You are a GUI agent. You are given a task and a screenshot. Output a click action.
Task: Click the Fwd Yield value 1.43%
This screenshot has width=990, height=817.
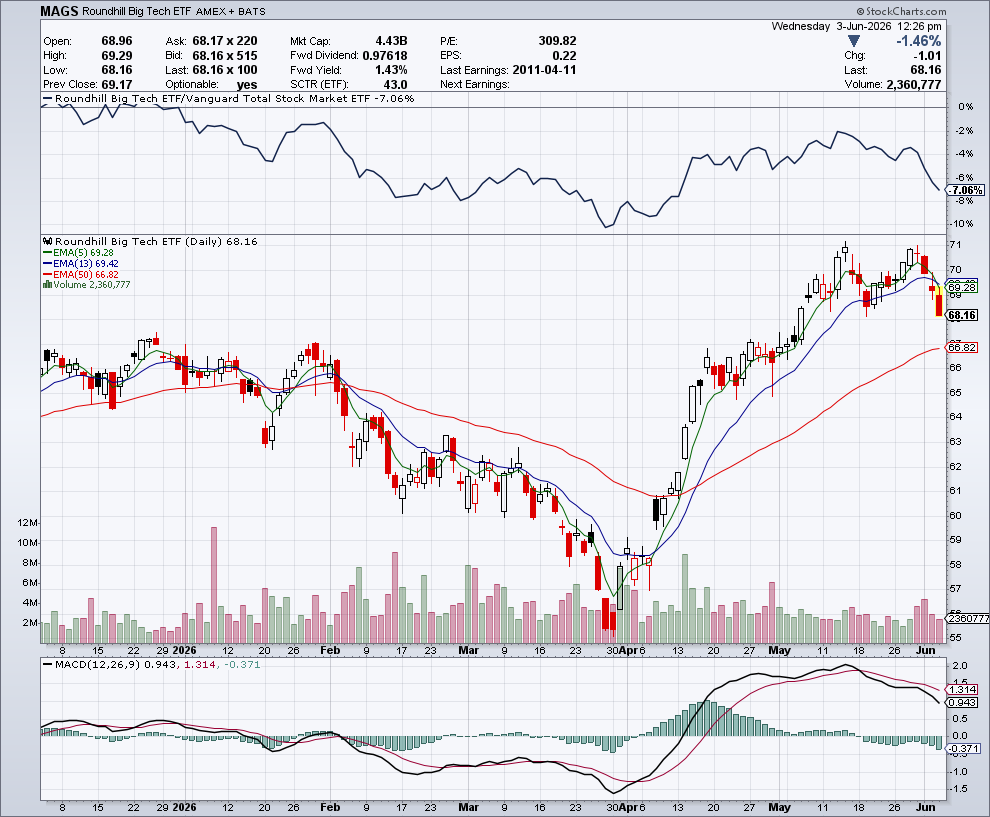coord(391,70)
